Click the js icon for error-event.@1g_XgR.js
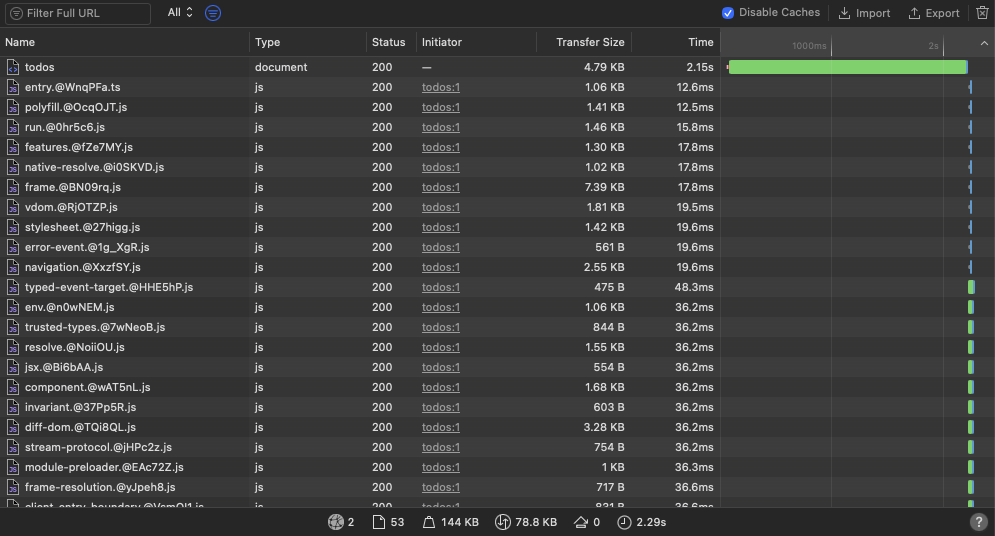995x536 pixels. (13, 247)
